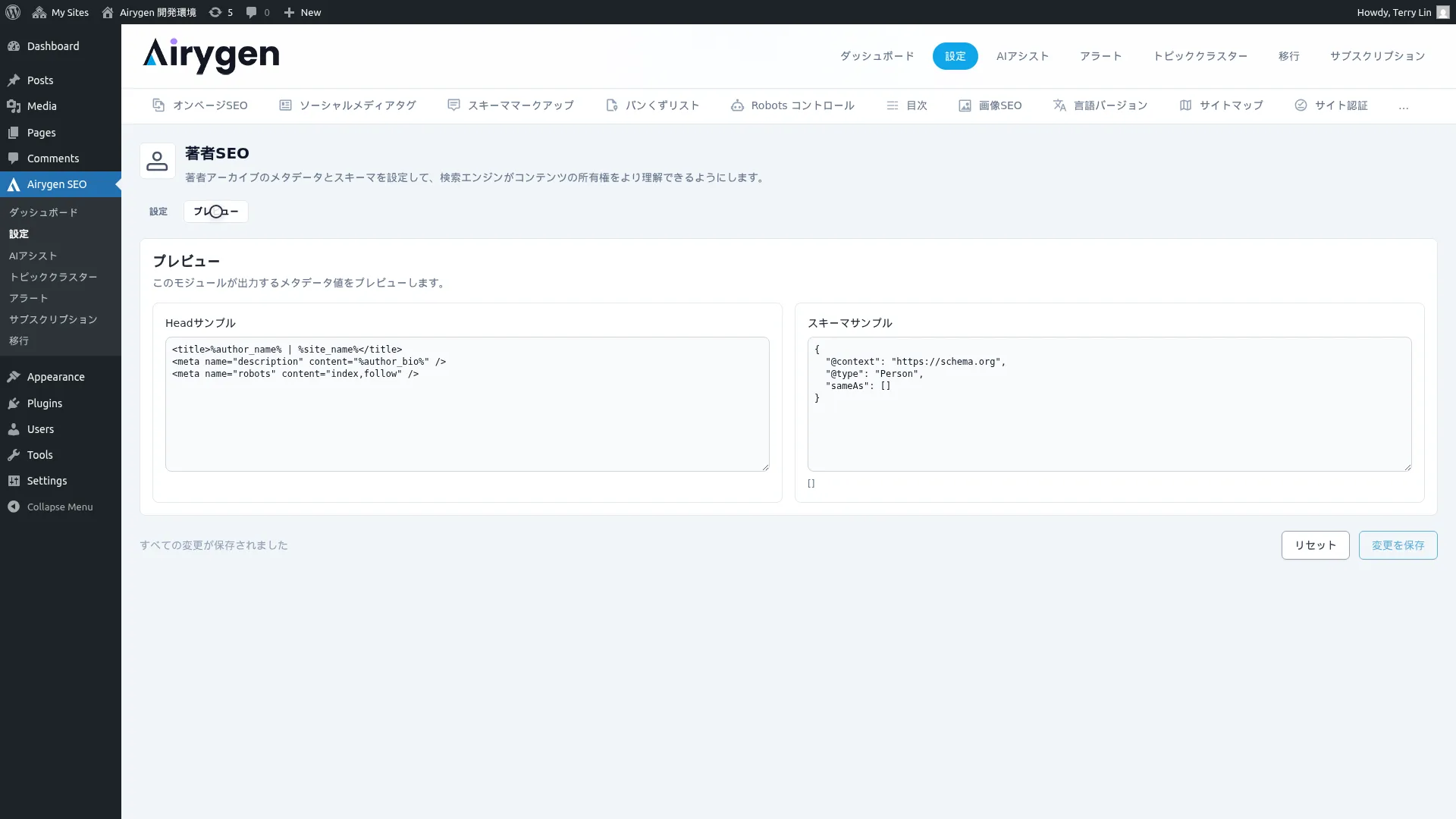Open アラート submenu in sidebar
The height and width of the screenshot is (819, 1456).
[x=29, y=298]
